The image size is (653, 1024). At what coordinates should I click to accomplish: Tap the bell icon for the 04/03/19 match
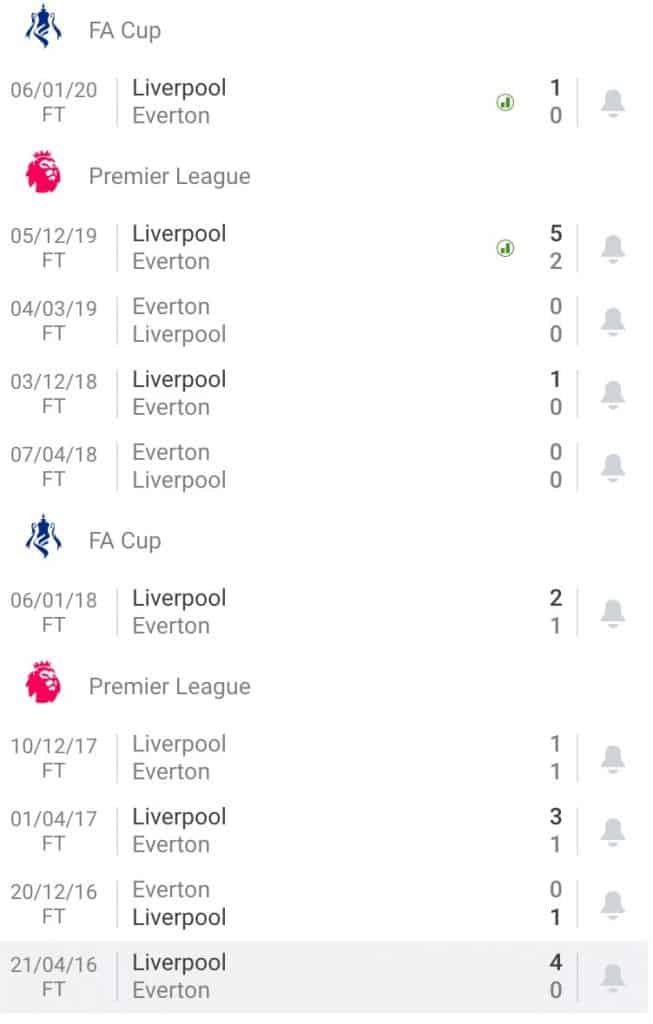[613, 320]
